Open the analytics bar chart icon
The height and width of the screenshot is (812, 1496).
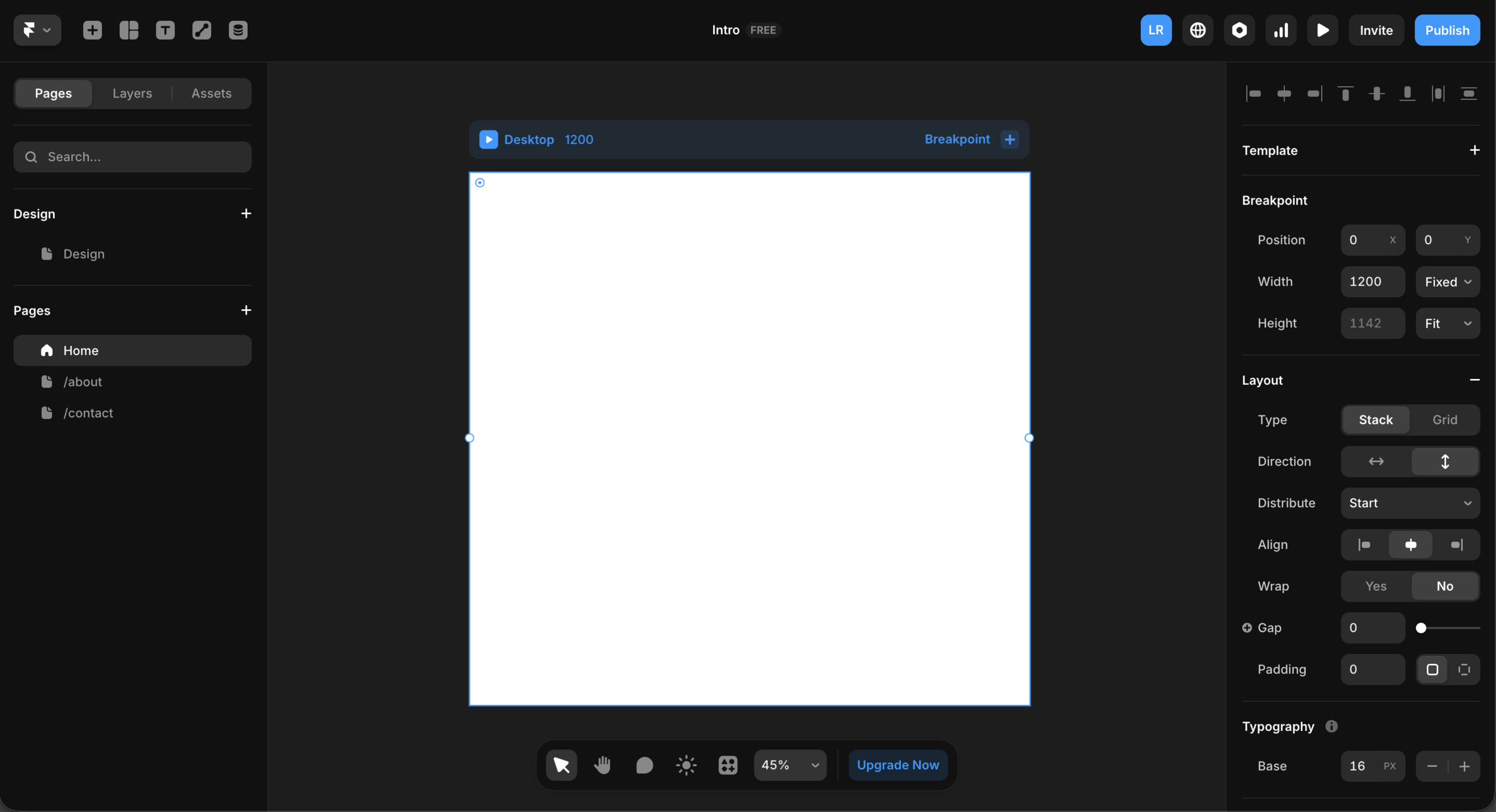[x=1281, y=30]
